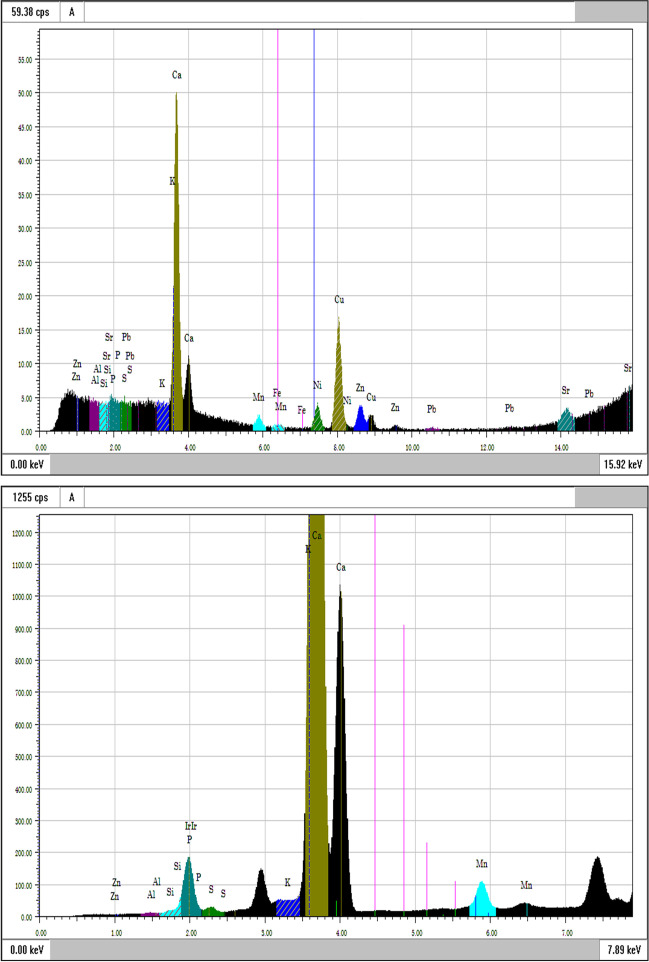This screenshot has width=649, height=962.
Task: Click the horizontal energy scrollbar under the lower spectrum
Action: (326, 950)
